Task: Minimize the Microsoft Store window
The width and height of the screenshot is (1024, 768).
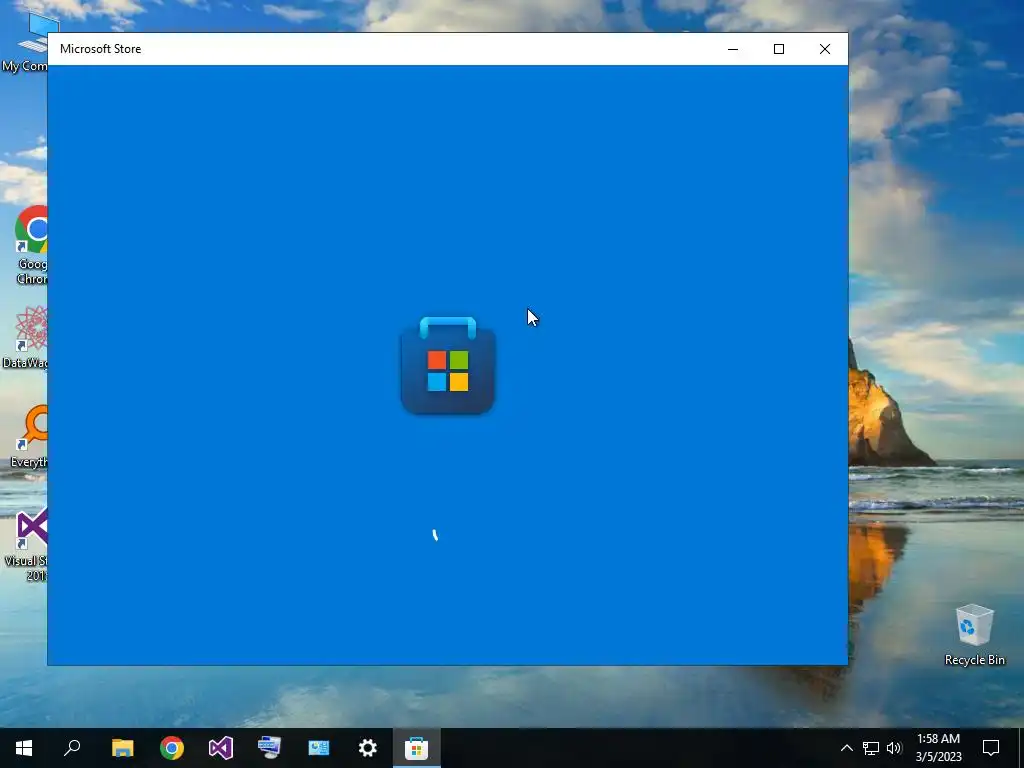Action: point(733,49)
